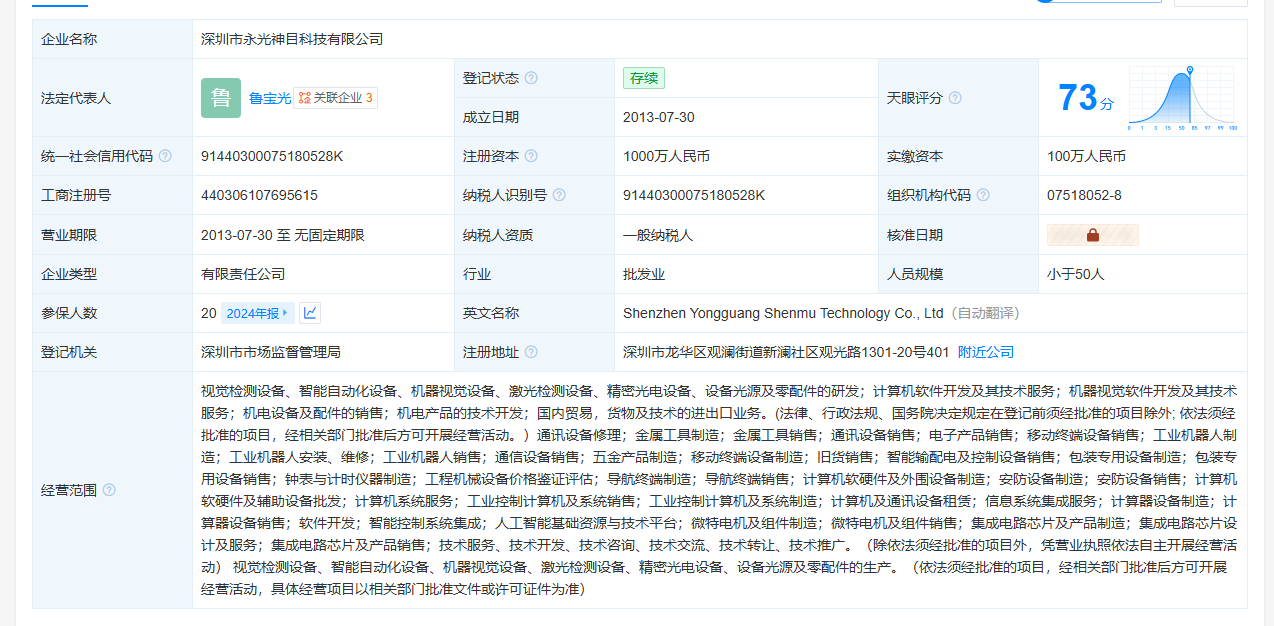Click the 鲁 avatar of the legal representative
The height and width of the screenshot is (626, 1274).
tap(221, 98)
